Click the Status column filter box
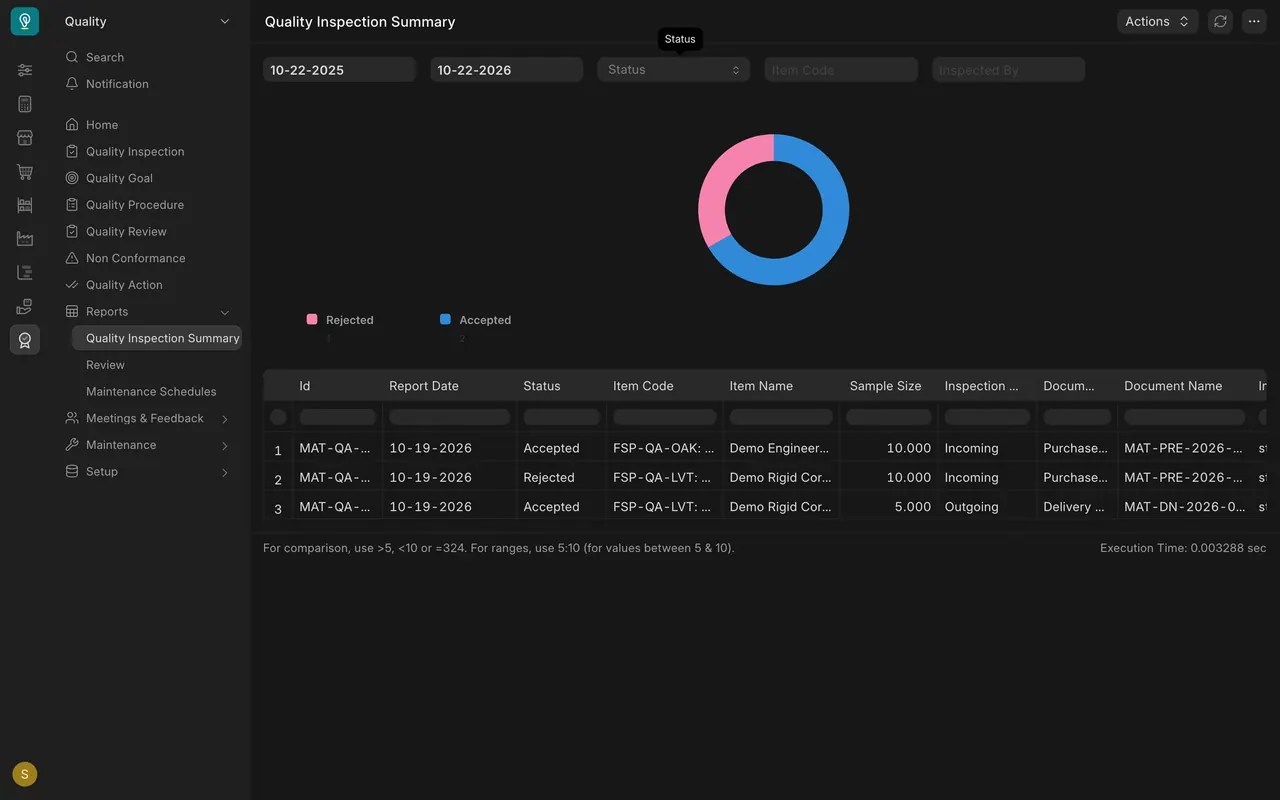Screen dimensions: 1280x800 [x=562, y=417]
